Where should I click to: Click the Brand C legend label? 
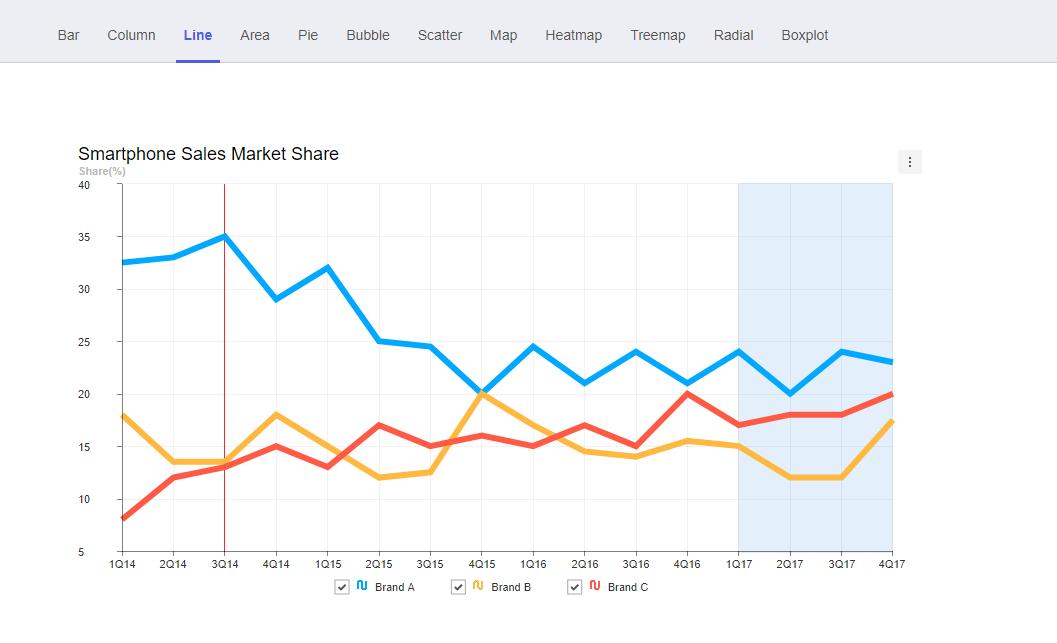pos(628,588)
